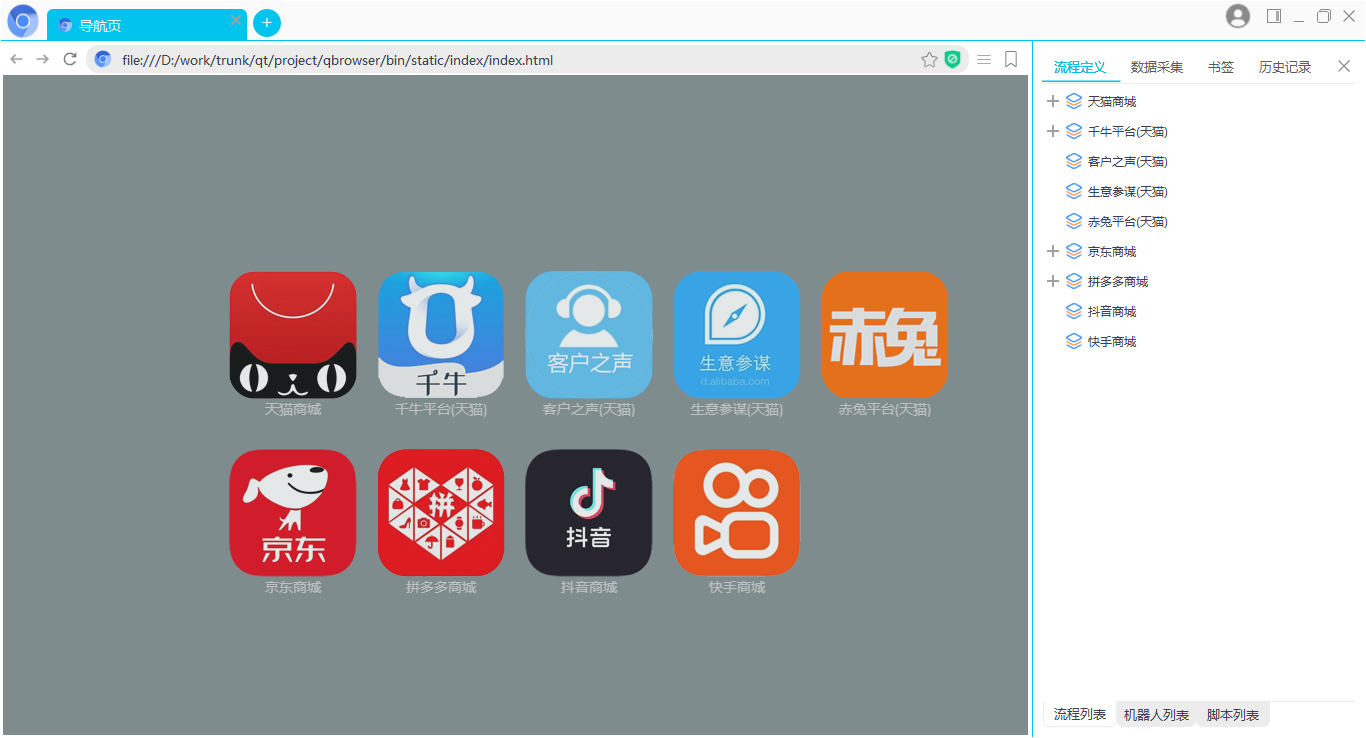Select 千牛平台(天猫) in the process tree
The image size is (1366, 738).
[1128, 132]
